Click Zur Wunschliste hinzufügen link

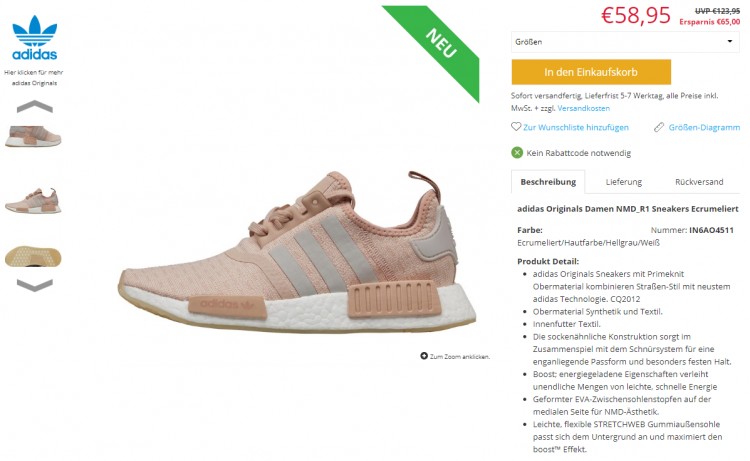(576, 127)
